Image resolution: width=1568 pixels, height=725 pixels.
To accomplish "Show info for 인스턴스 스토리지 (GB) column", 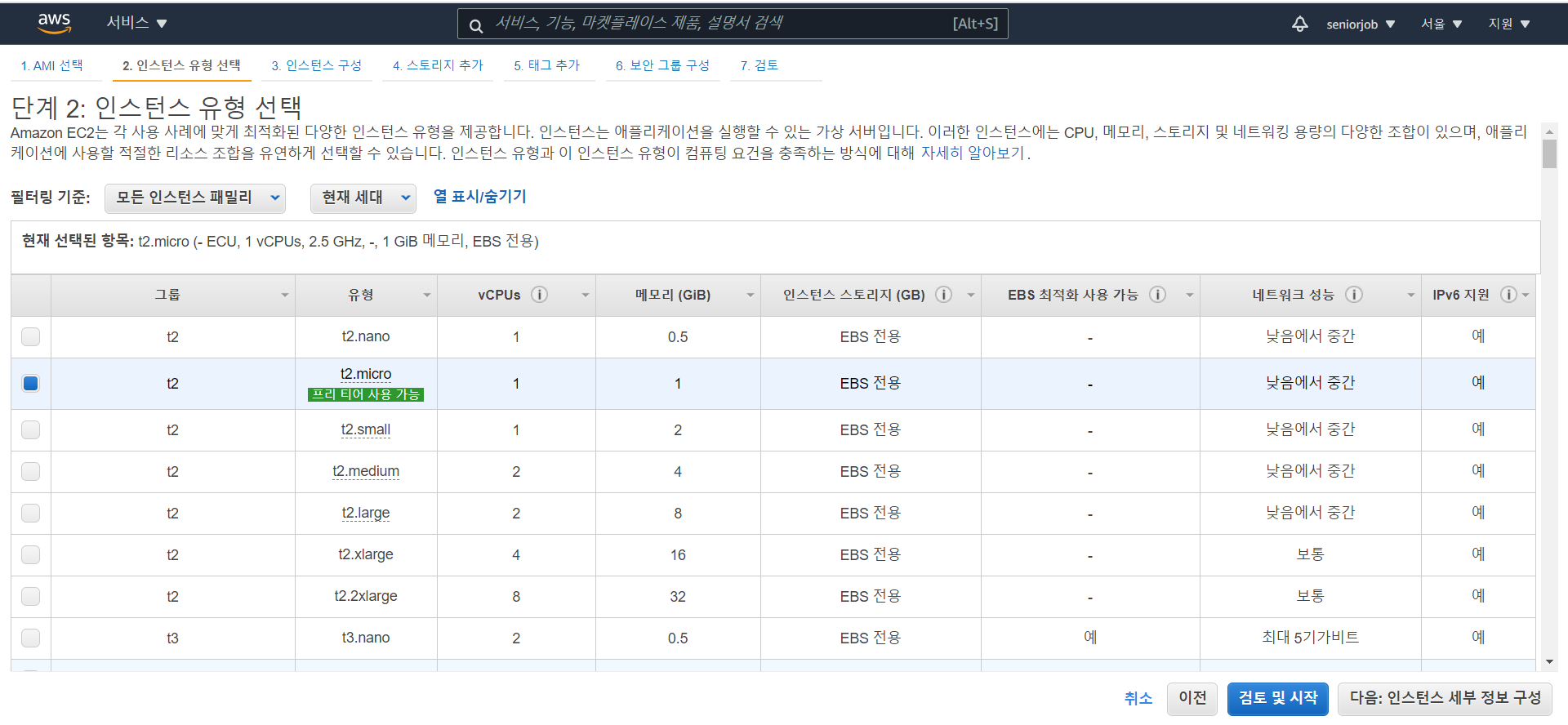I will tap(943, 295).
